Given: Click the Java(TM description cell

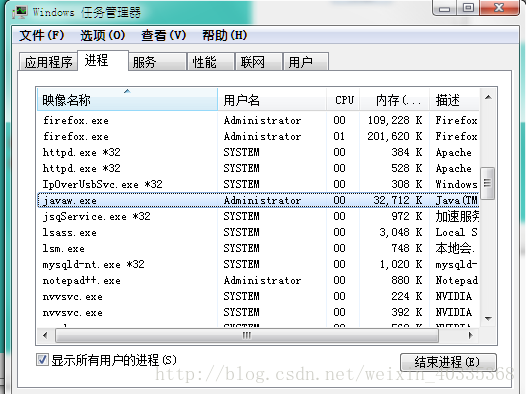Looking at the screenshot, I should point(457,201).
